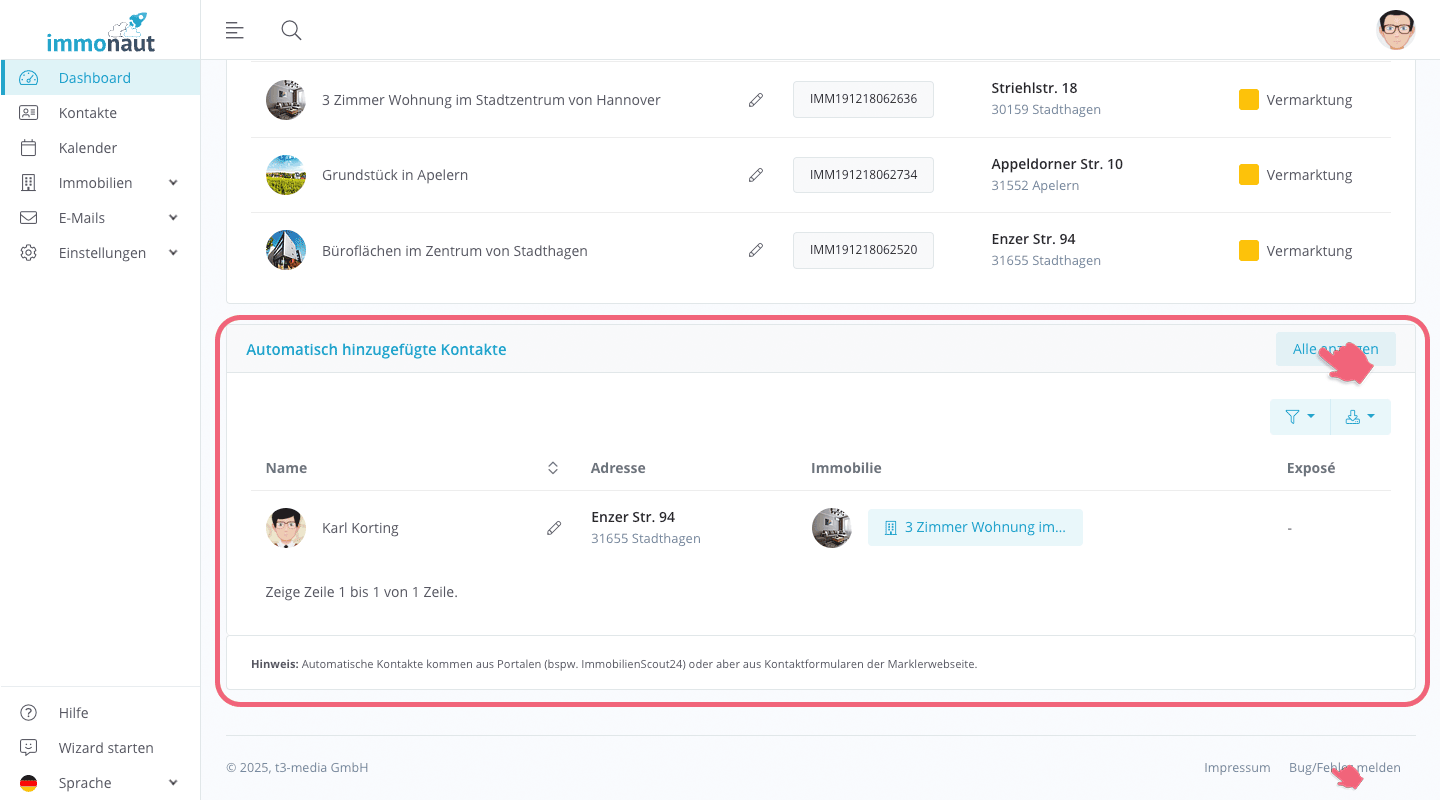1440x800 pixels.
Task: Click the E-Mails envelope icon
Action: [x=28, y=217]
